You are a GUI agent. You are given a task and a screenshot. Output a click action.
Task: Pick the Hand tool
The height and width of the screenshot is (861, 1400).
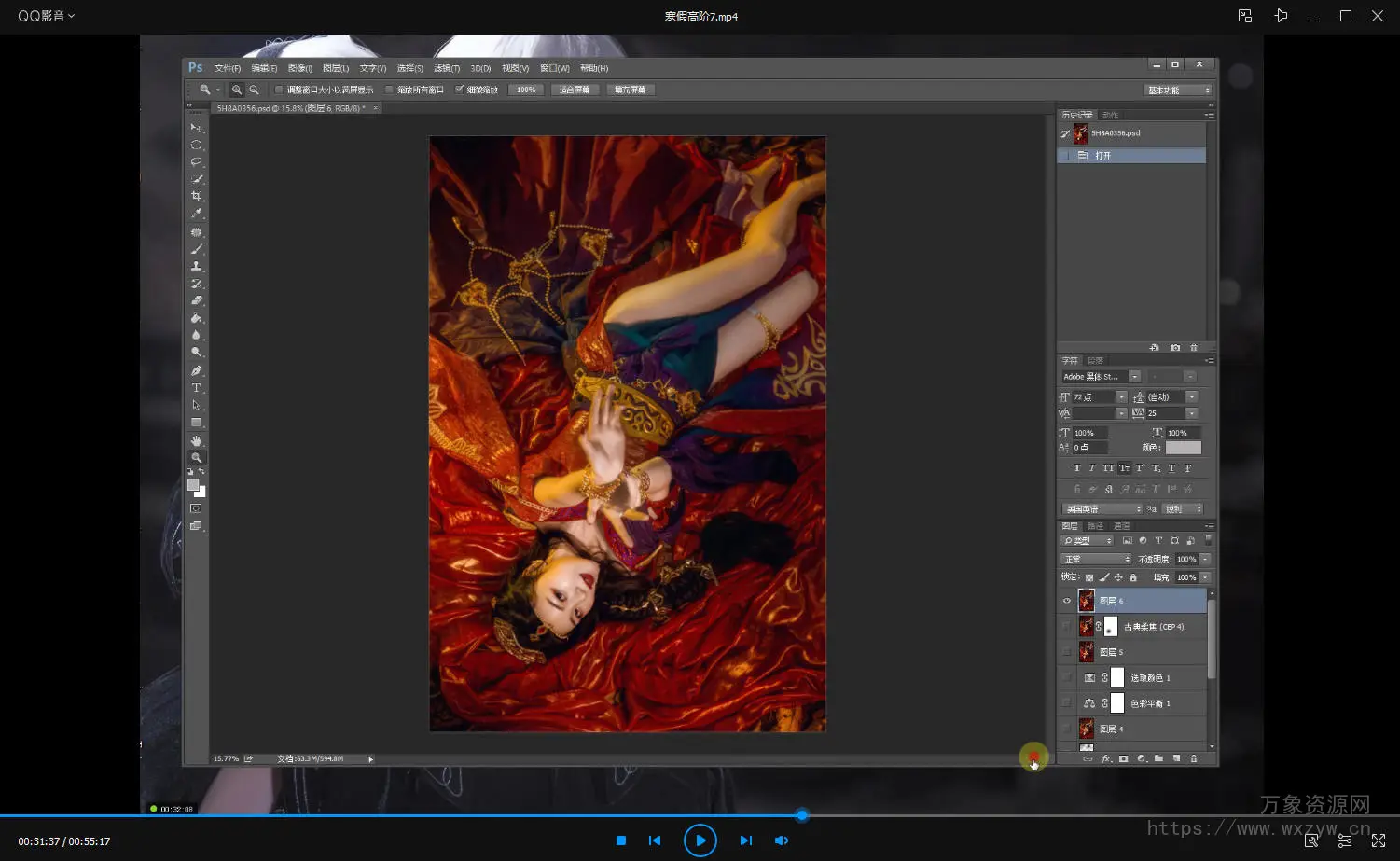point(196,440)
